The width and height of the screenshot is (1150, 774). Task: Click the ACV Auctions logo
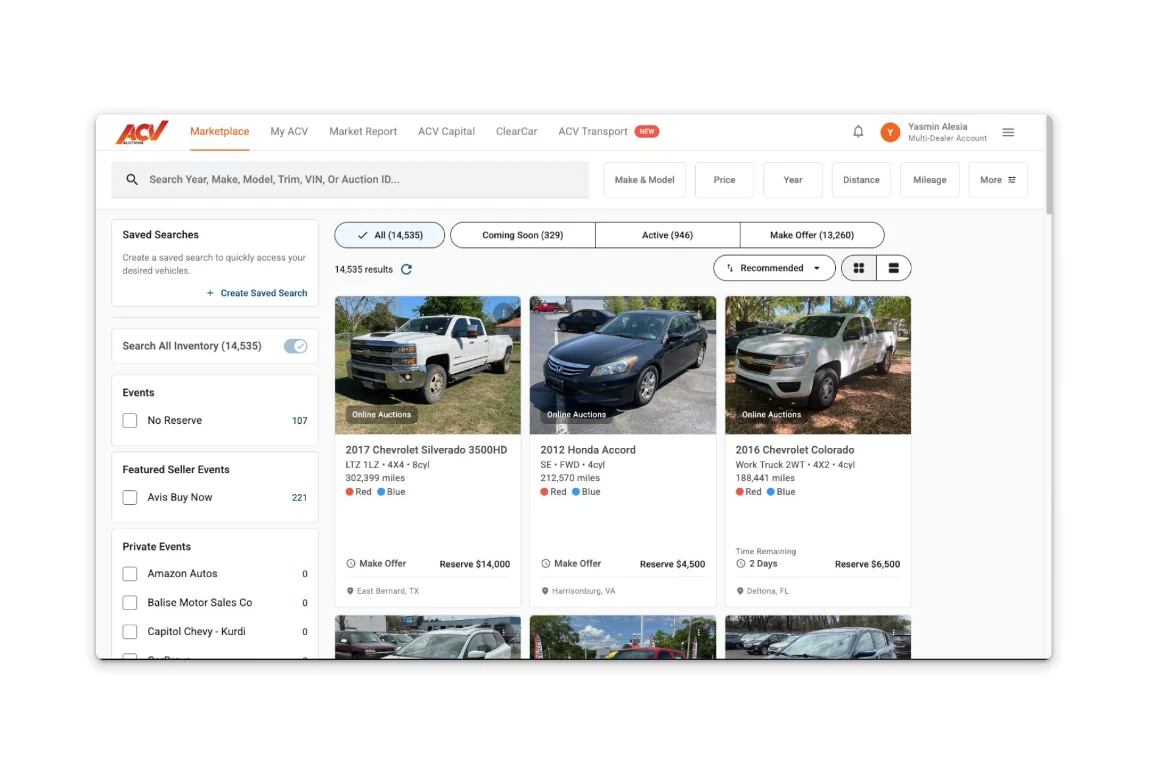[x=142, y=132]
